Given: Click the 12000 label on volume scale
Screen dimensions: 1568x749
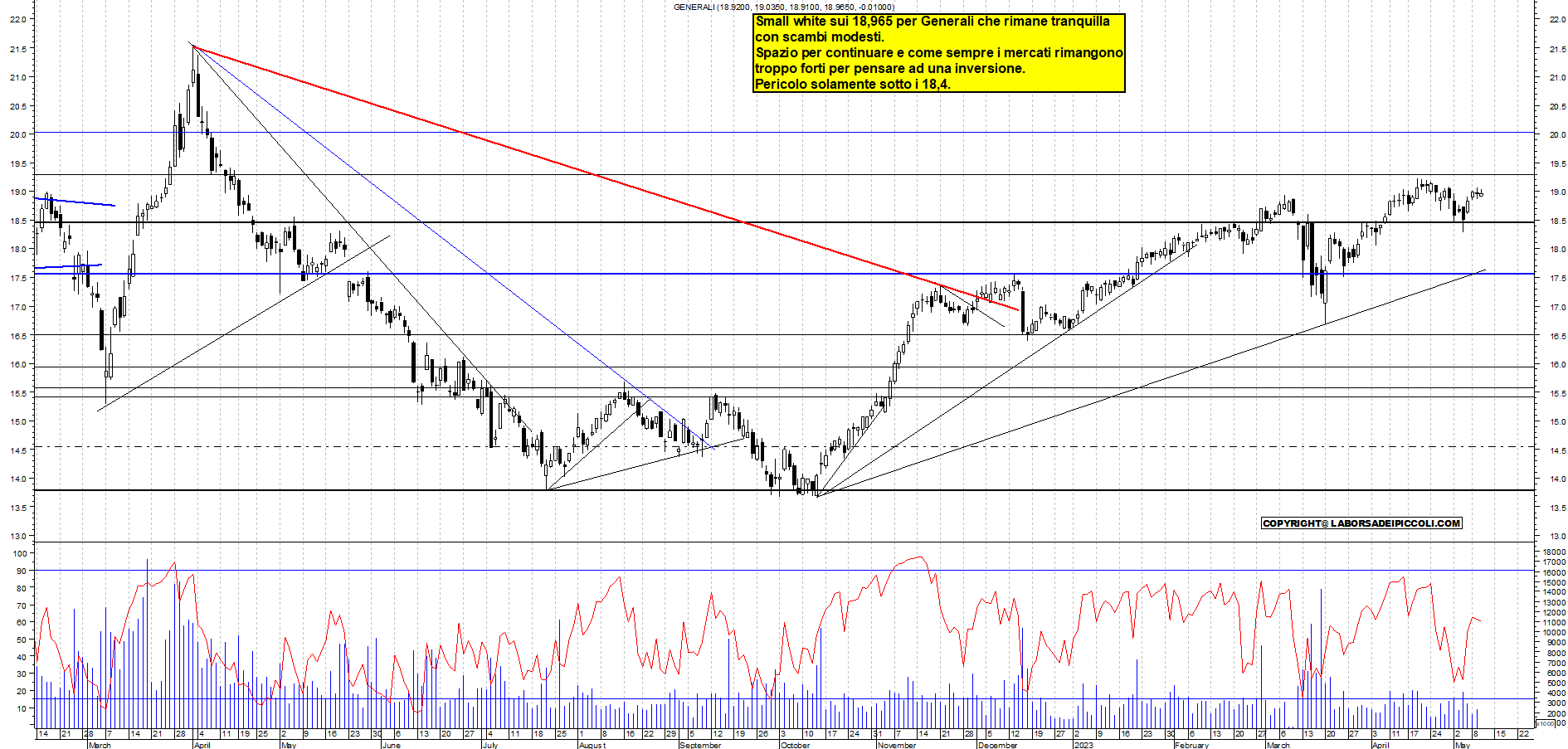Looking at the screenshot, I should (x=1554, y=613).
